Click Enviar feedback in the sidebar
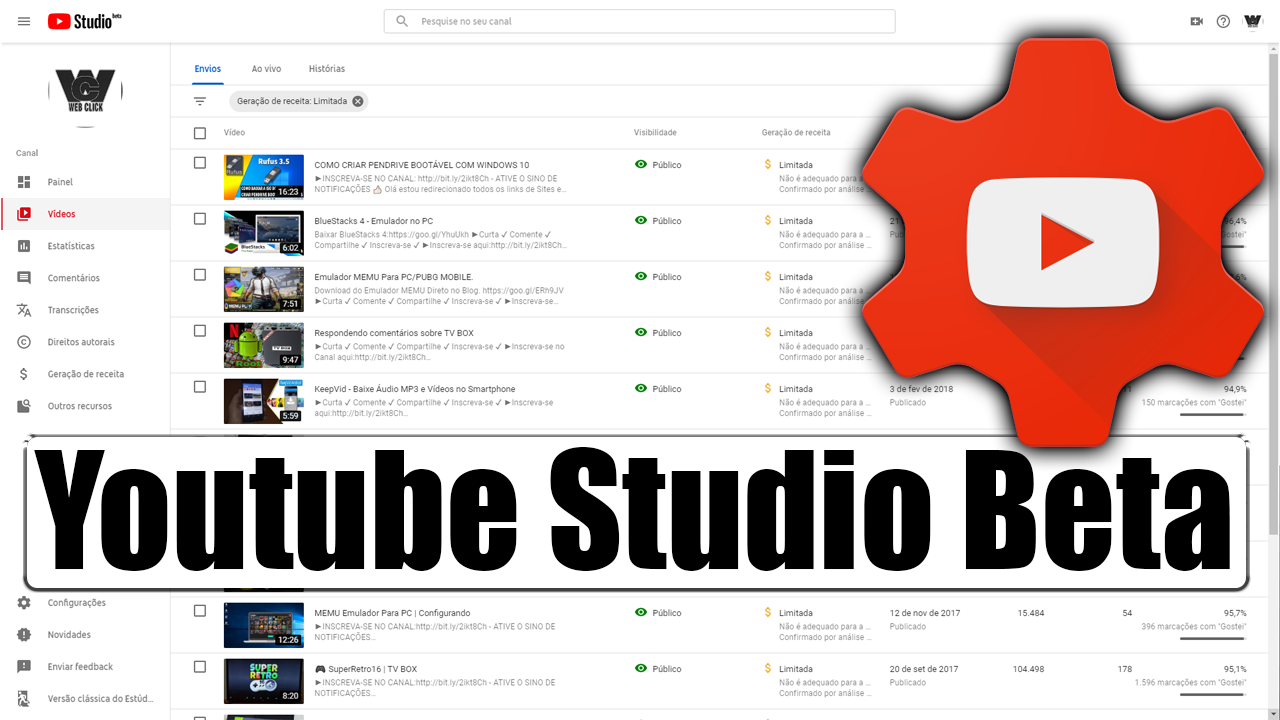 [80, 666]
